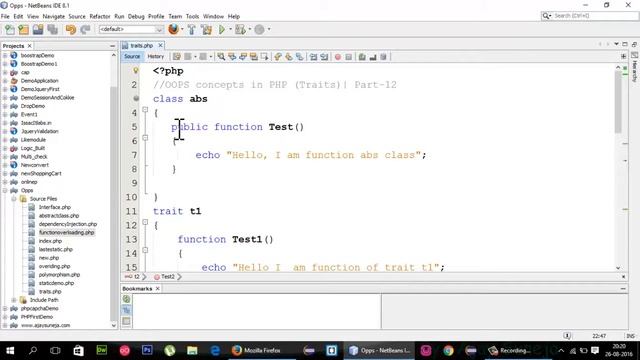Switch to the History view button

pyautogui.click(x=156, y=57)
